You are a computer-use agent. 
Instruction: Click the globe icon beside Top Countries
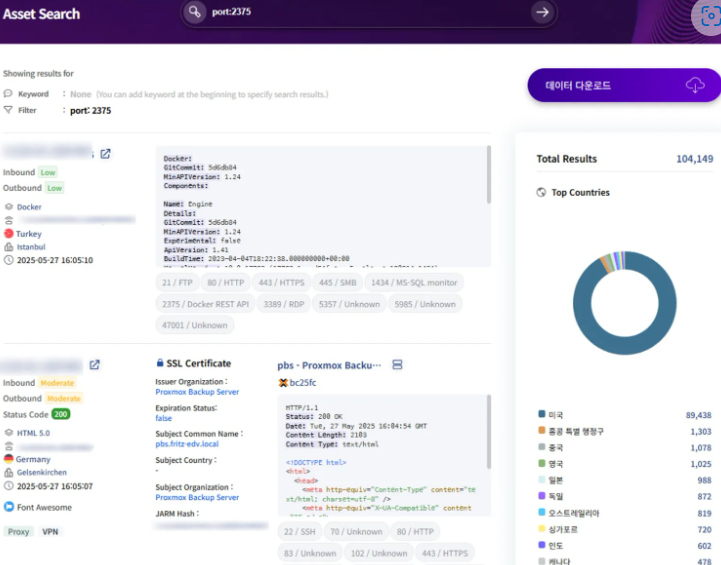coord(541,192)
